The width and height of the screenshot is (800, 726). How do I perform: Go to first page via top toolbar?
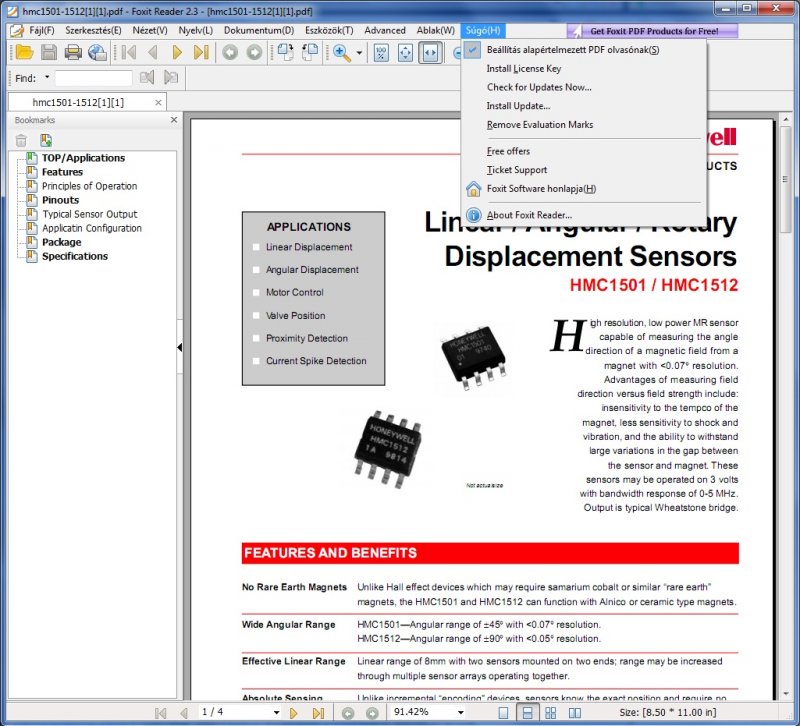coord(129,53)
